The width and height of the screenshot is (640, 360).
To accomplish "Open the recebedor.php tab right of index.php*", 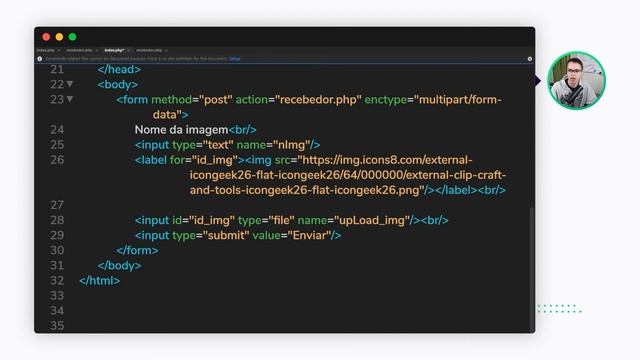I will coord(149,50).
